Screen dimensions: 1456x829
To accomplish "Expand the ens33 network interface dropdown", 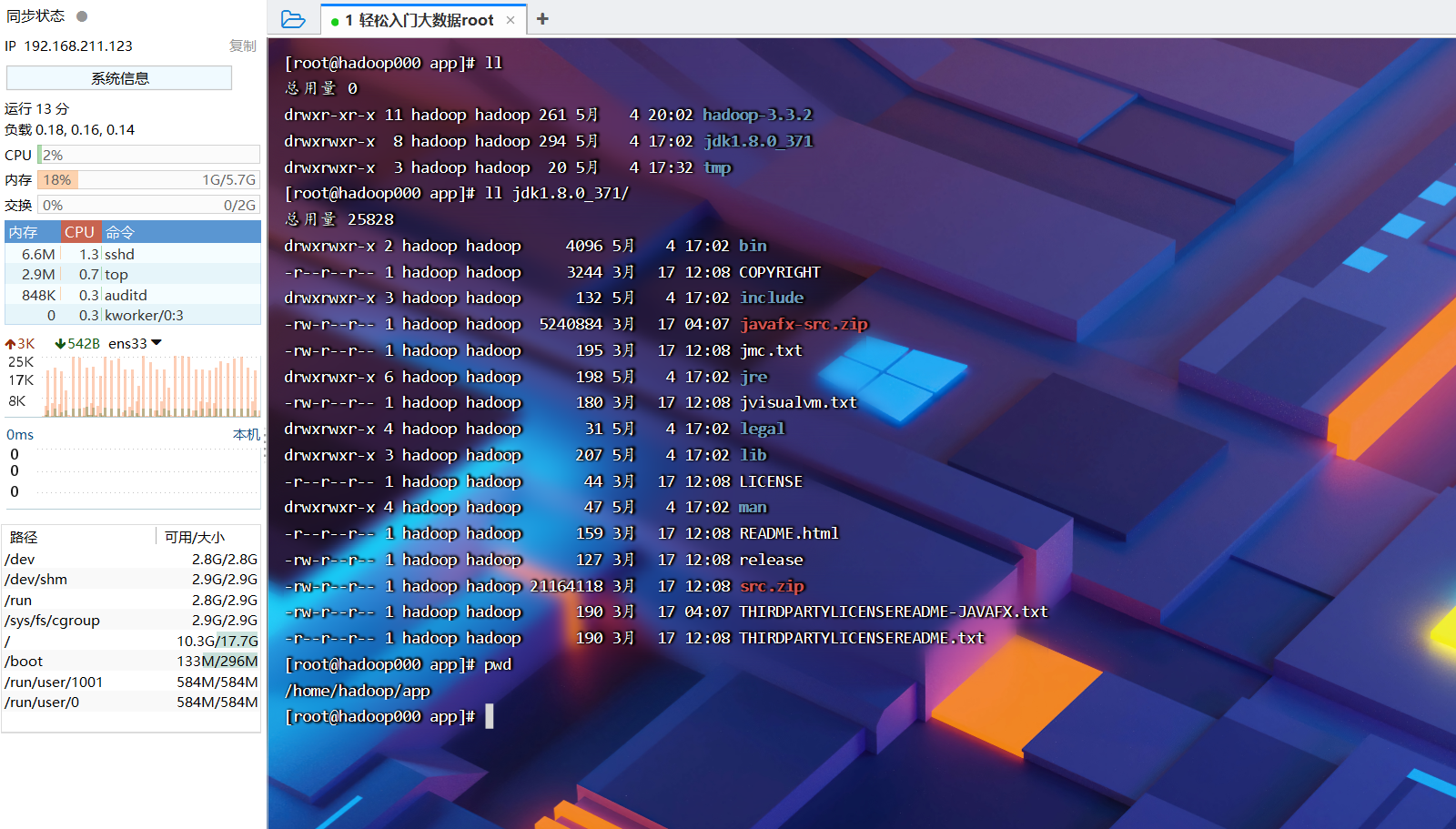I will pyautogui.click(x=157, y=343).
